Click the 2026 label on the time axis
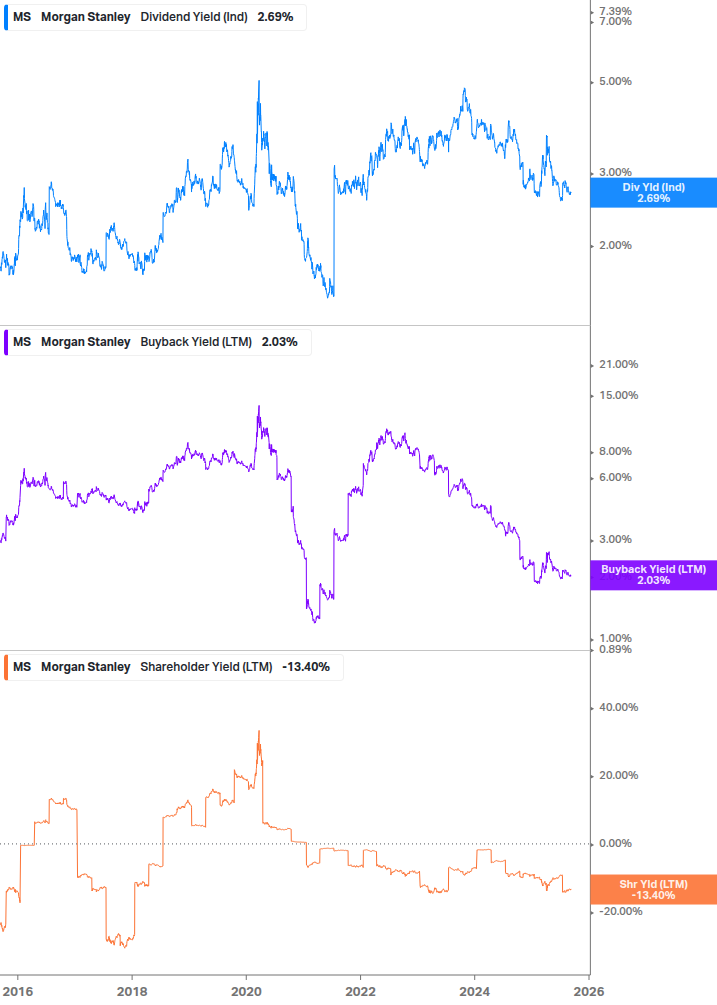Viewport: 717px width, 1005px height. tap(588, 992)
